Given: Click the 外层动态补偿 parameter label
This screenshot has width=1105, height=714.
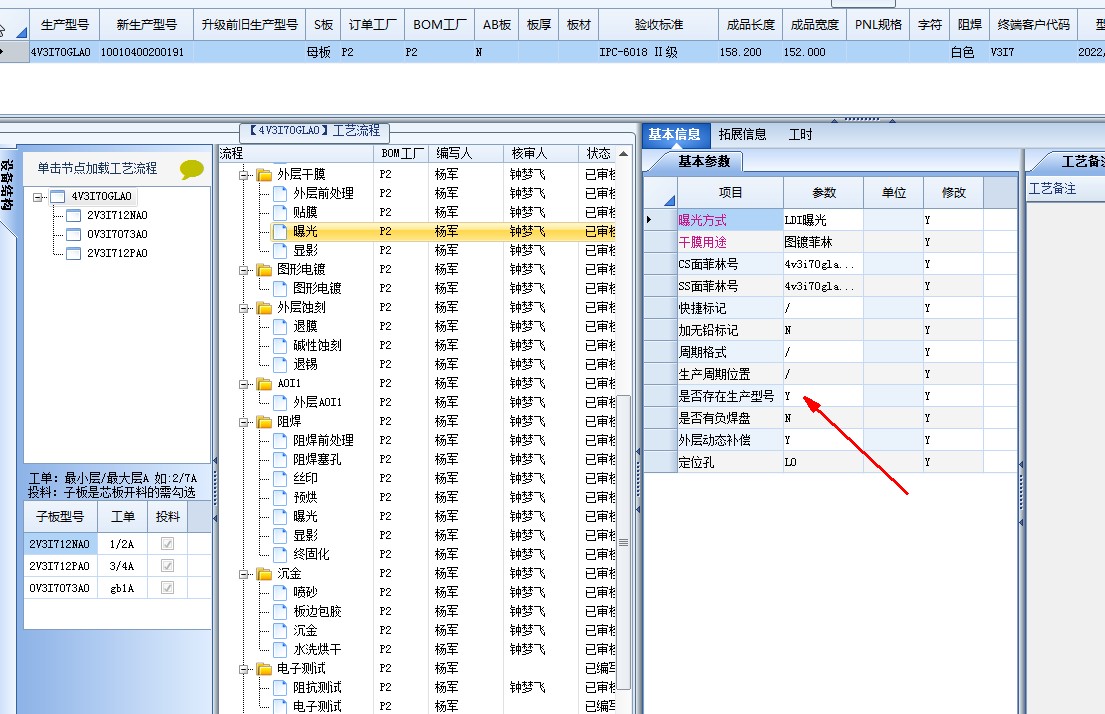Looking at the screenshot, I should point(714,440).
